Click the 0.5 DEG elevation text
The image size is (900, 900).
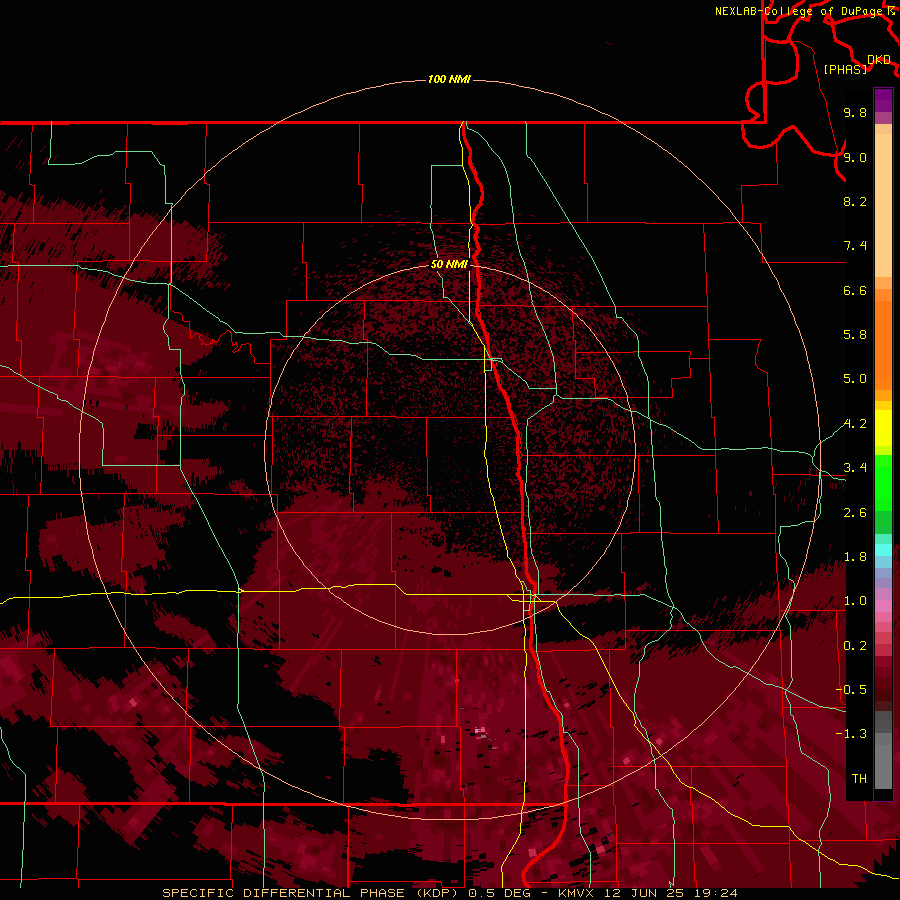point(500,893)
